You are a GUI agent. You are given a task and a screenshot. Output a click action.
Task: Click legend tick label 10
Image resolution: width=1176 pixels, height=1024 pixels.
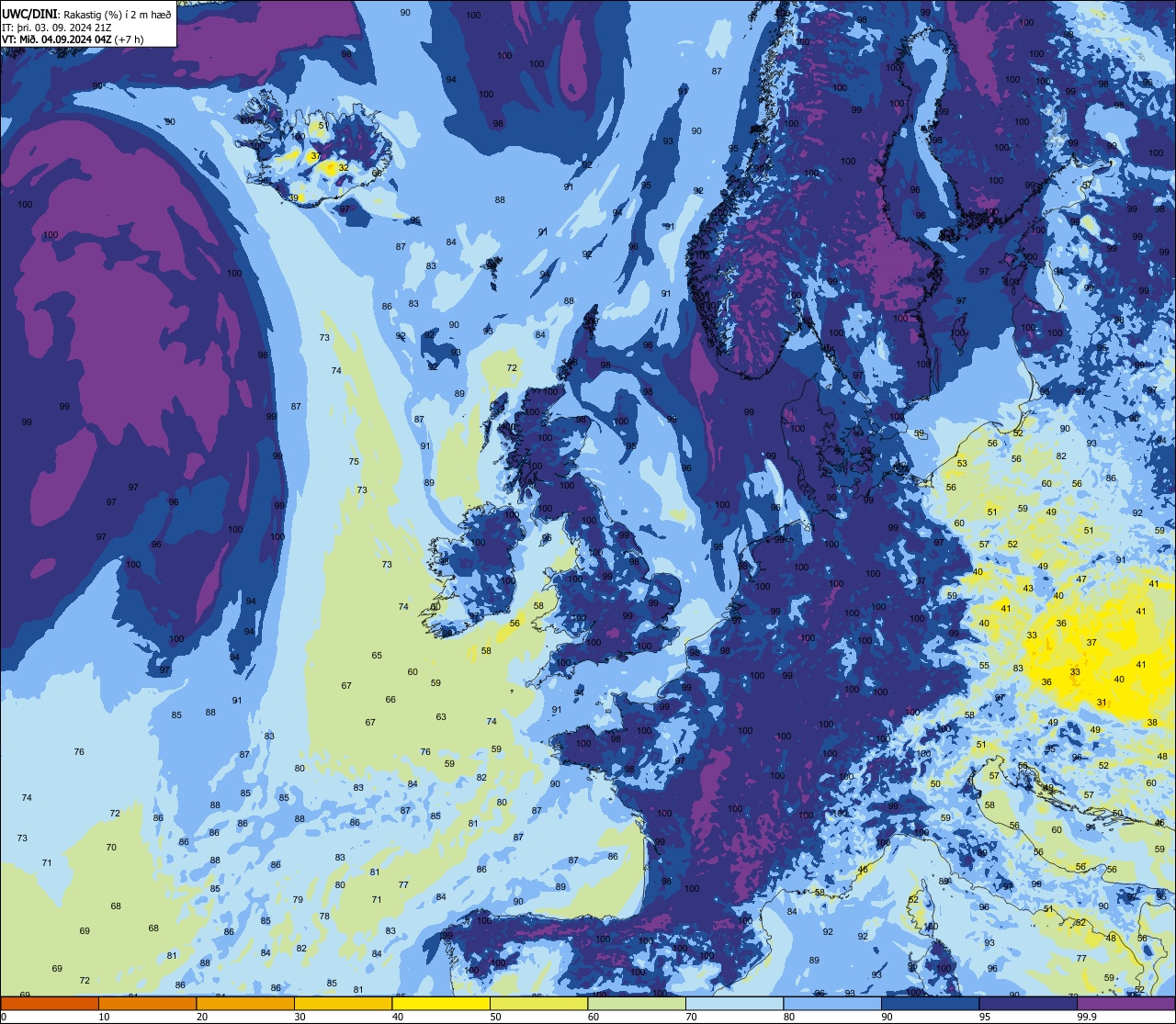click(104, 1016)
